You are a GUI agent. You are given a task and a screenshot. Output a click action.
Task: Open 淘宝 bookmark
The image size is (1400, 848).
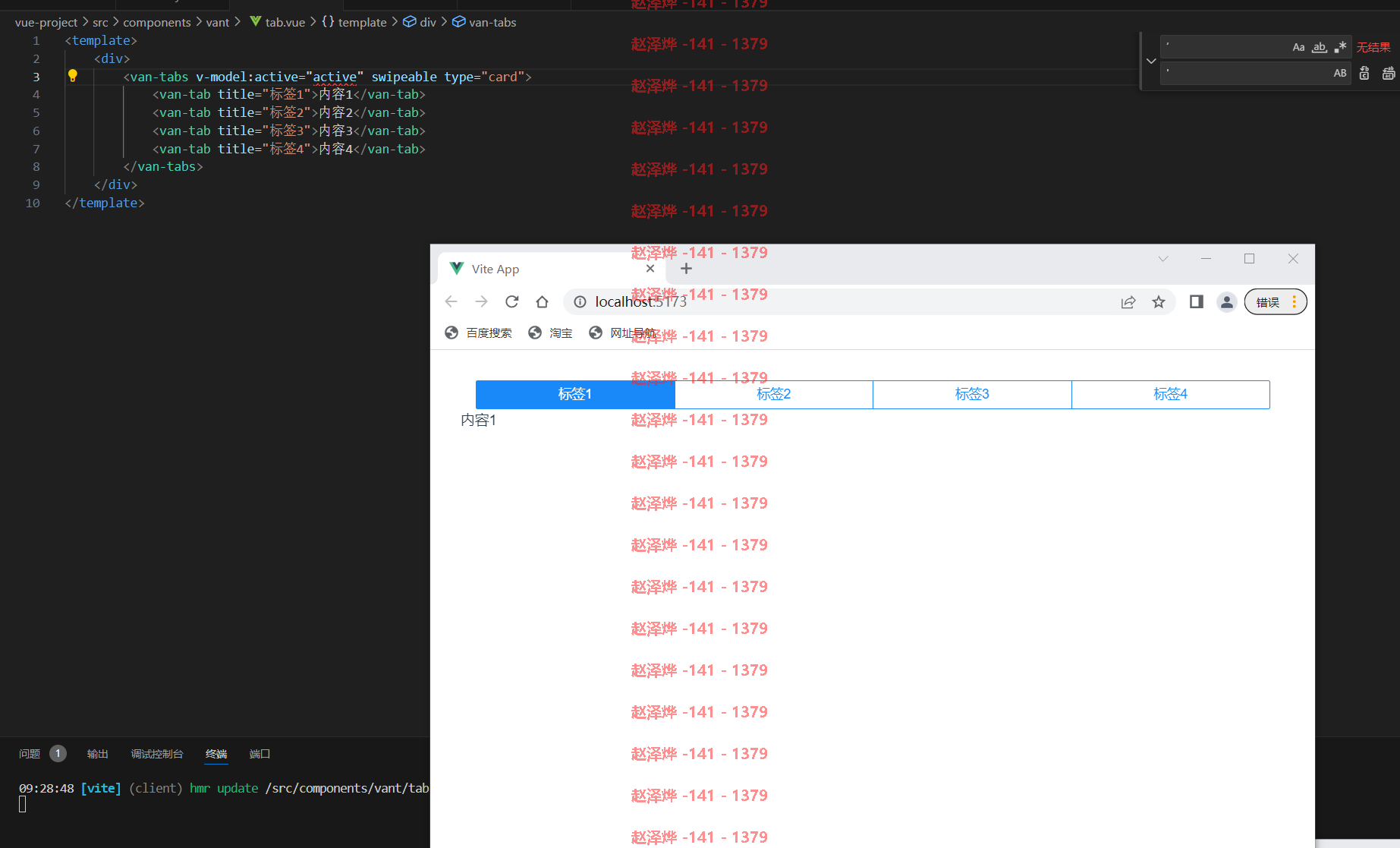tap(550, 333)
